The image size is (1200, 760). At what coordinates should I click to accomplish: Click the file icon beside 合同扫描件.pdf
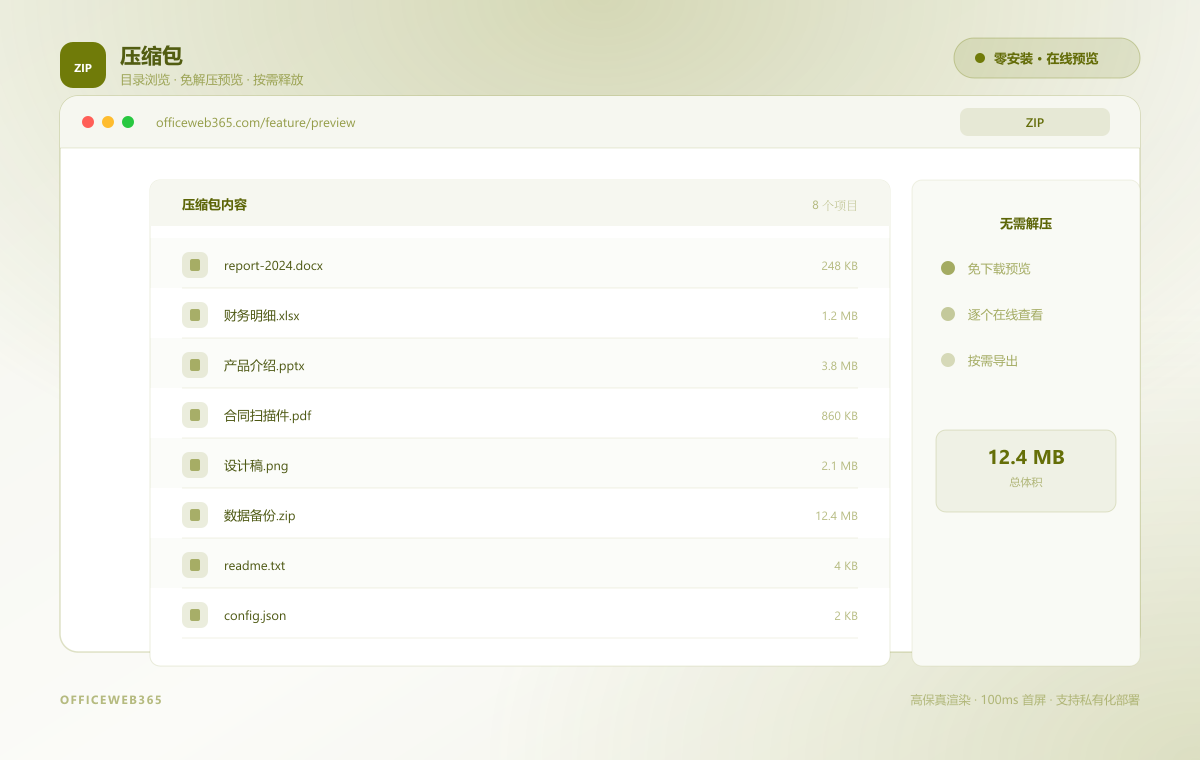(x=195, y=415)
